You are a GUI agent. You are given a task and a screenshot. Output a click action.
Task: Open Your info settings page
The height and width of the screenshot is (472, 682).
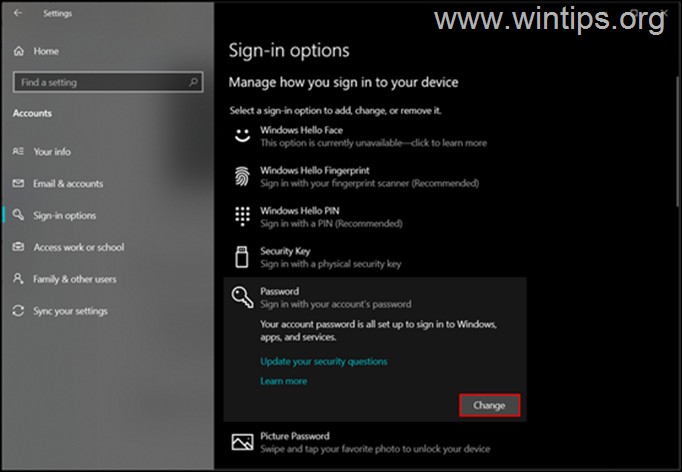pyautogui.click(x=52, y=152)
